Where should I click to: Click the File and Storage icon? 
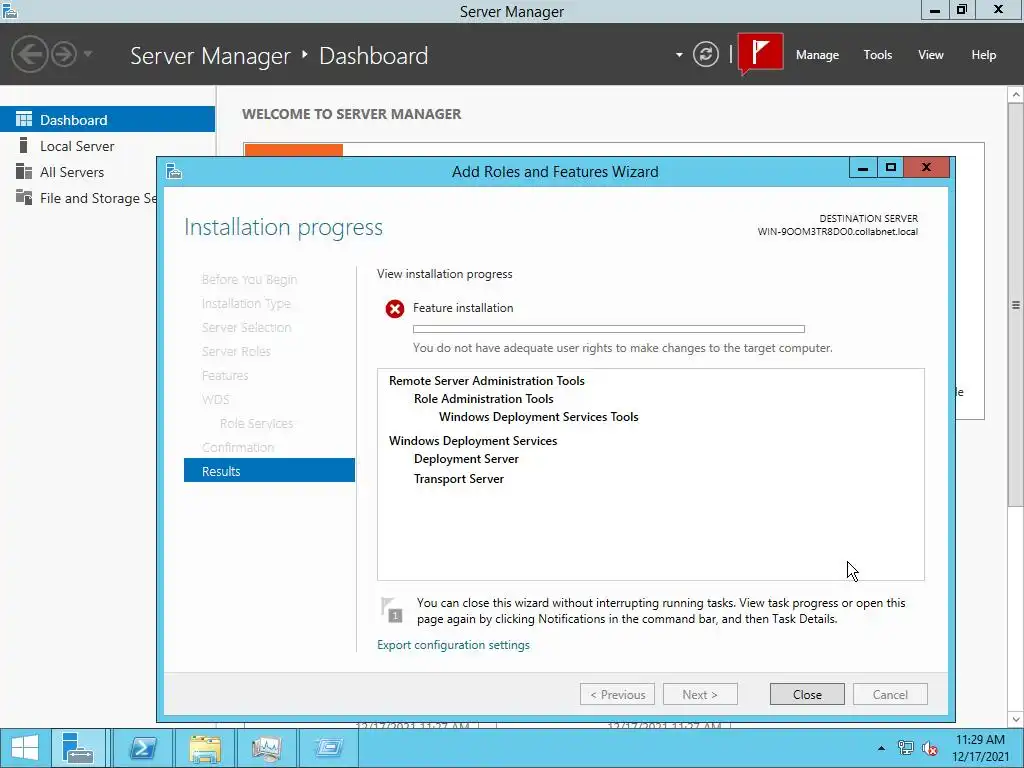tap(24, 197)
